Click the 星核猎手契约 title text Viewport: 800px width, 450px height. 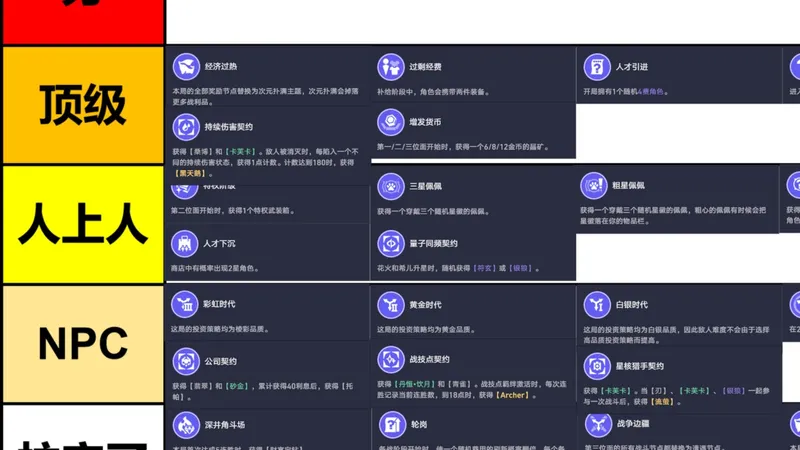pos(640,366)
